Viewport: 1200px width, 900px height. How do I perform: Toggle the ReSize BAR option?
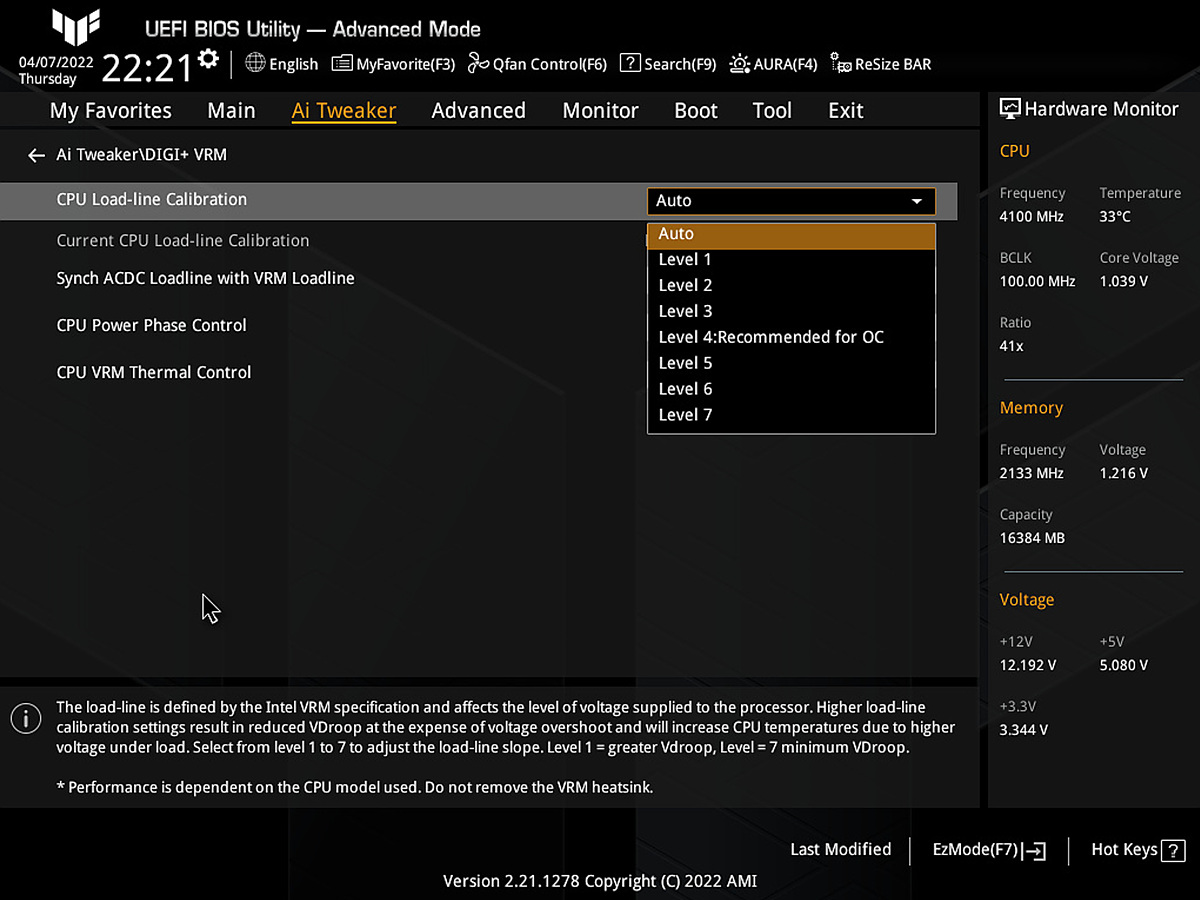(880, 64)
